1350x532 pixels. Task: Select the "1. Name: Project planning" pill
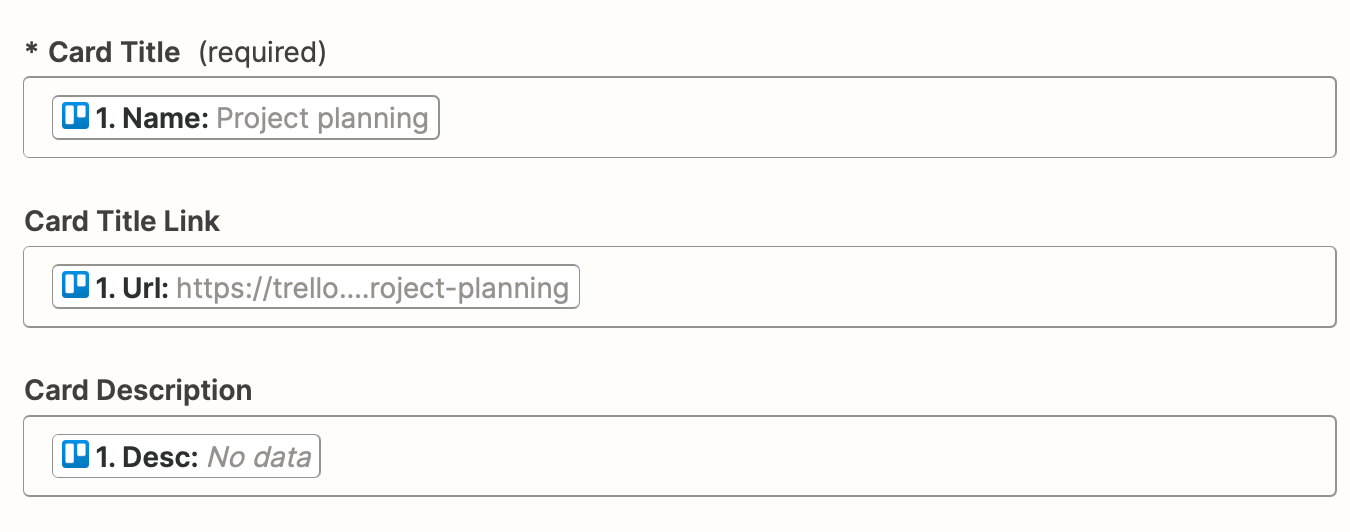[x=246, y=118]
